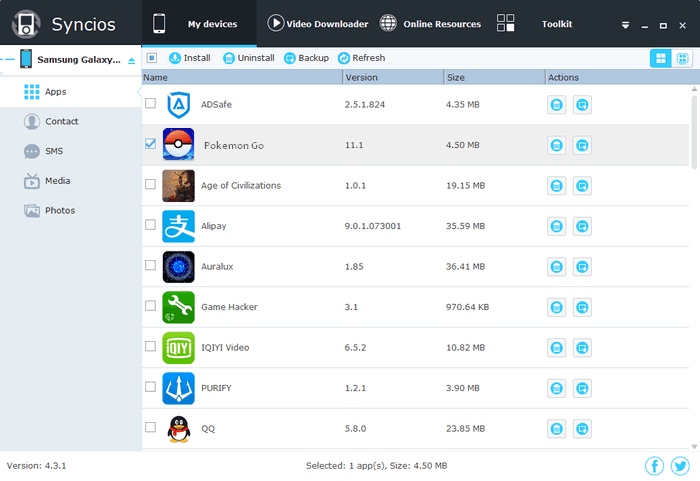Eject the Samsung Galaxy device arrow
The width and height of the screenshot is (700, 481).
click(131, 60)
